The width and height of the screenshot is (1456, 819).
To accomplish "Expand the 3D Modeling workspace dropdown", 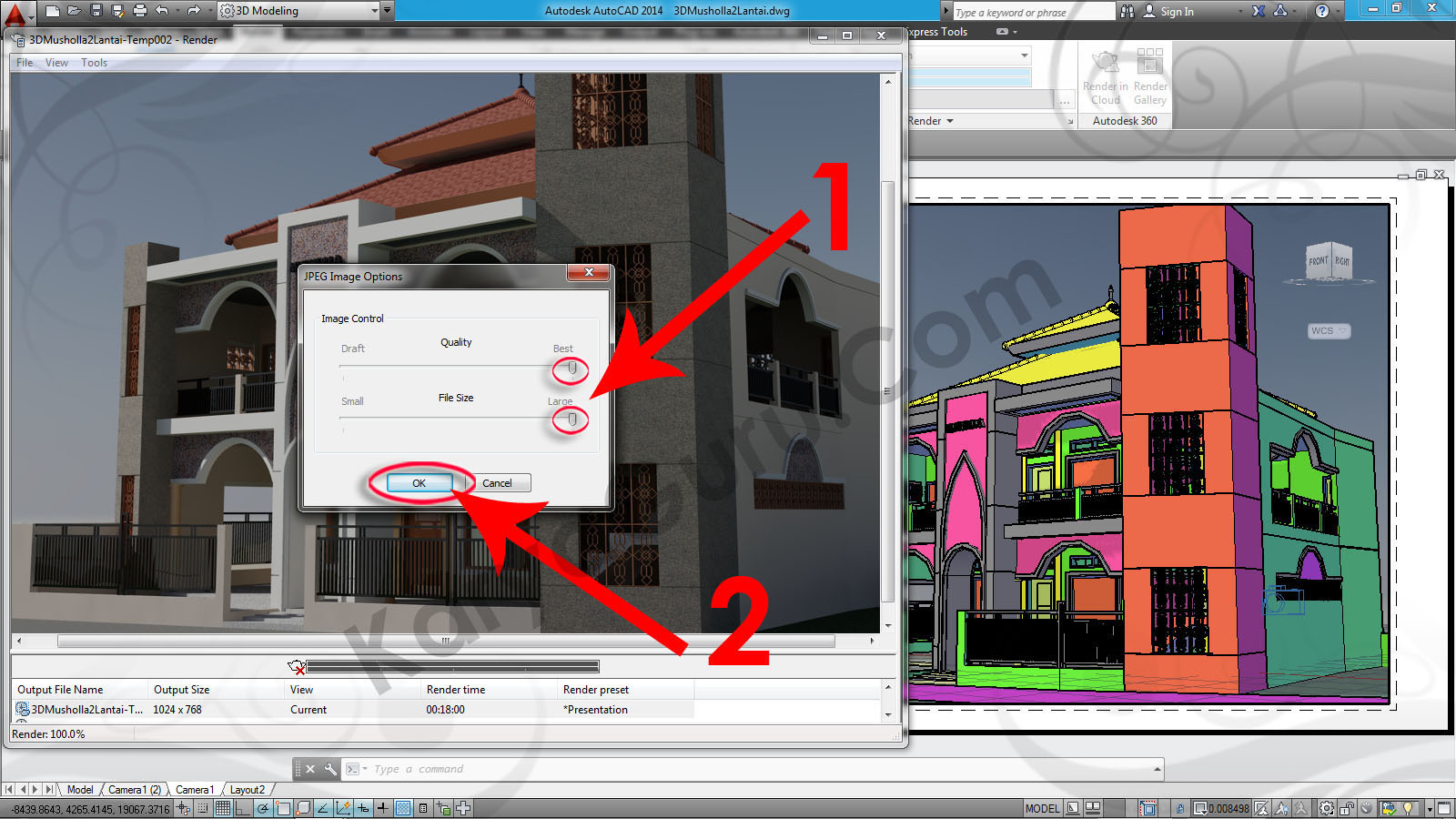I will click(x=374, y=11).
